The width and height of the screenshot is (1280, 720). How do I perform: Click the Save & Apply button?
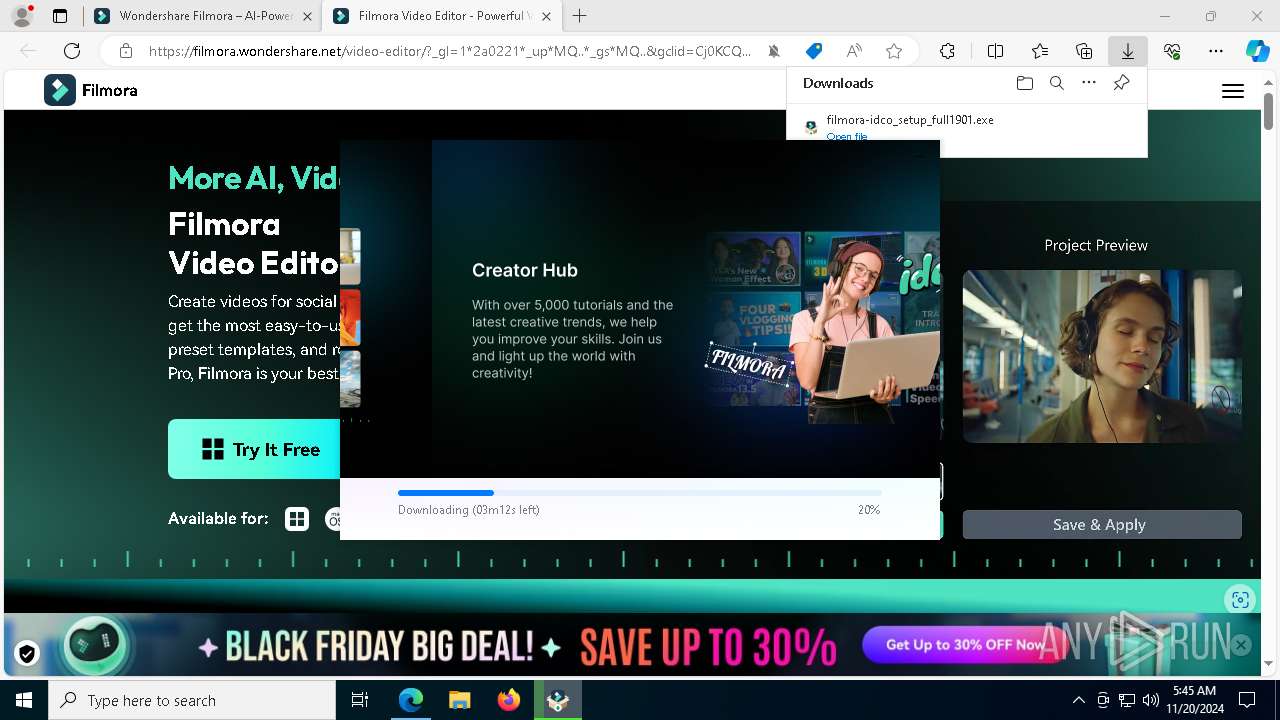(1102, 525)
